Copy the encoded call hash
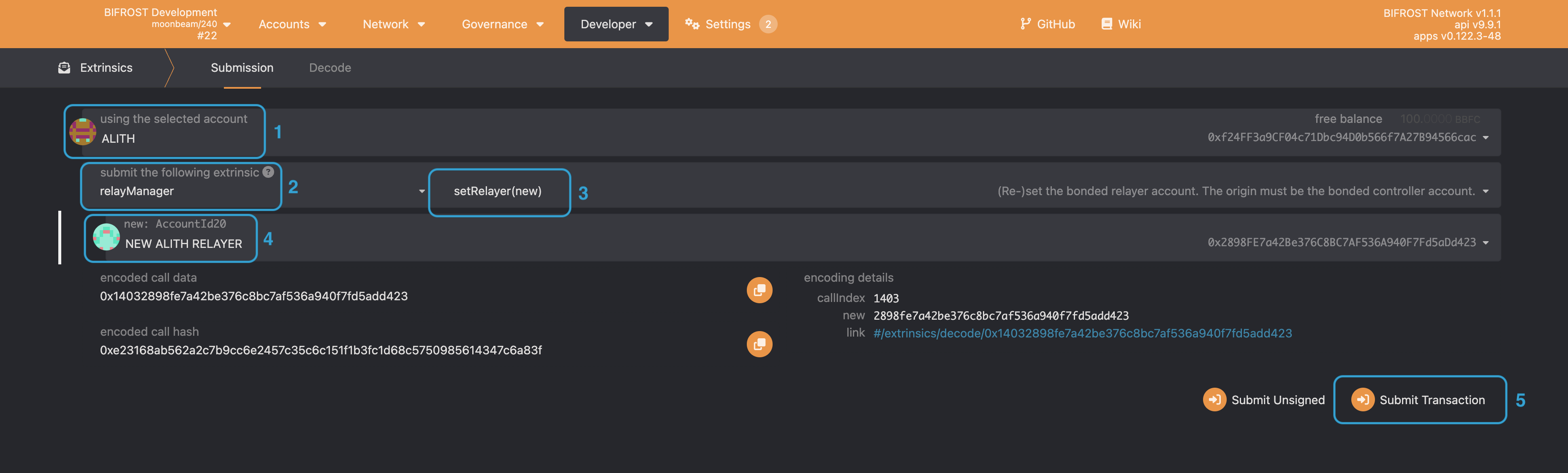1568x473 pixels. (759, 344)
